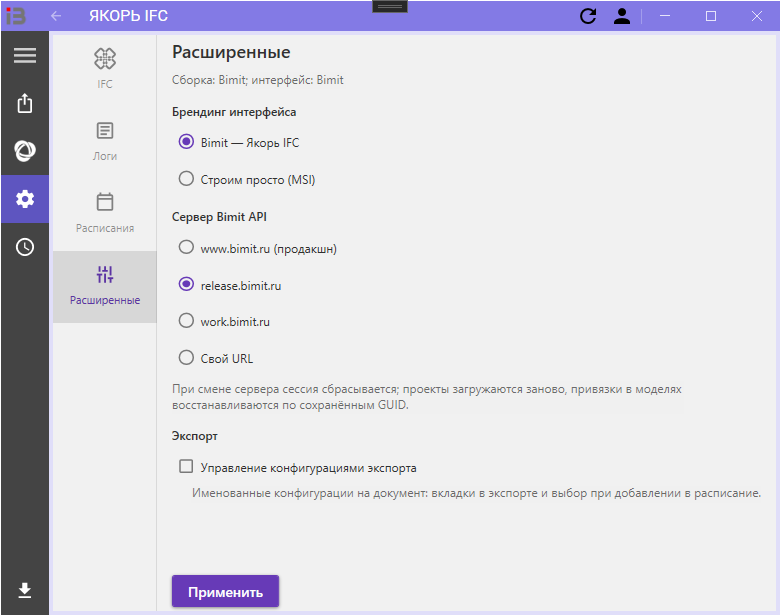
Task: Click the Экспорт section heading
Action: pos(195,436)
